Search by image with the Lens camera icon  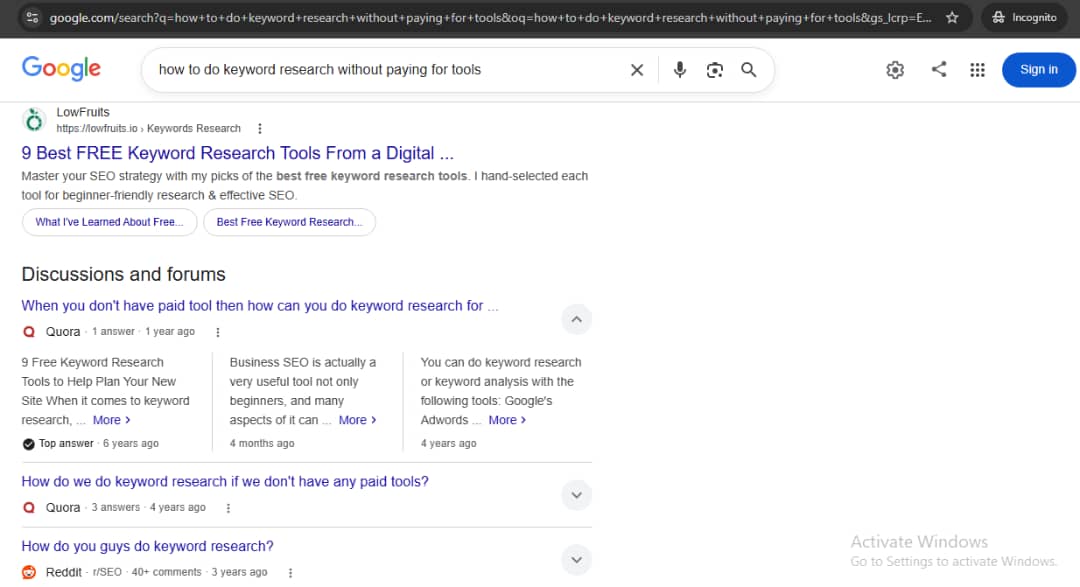pos(714,70)
